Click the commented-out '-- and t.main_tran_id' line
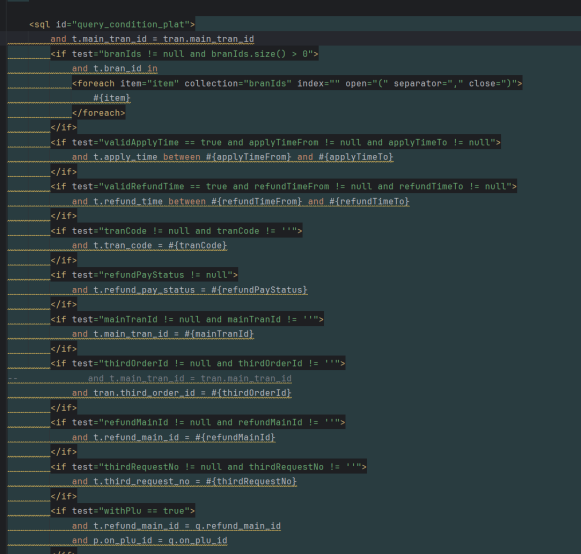 [x=150, y=378]
